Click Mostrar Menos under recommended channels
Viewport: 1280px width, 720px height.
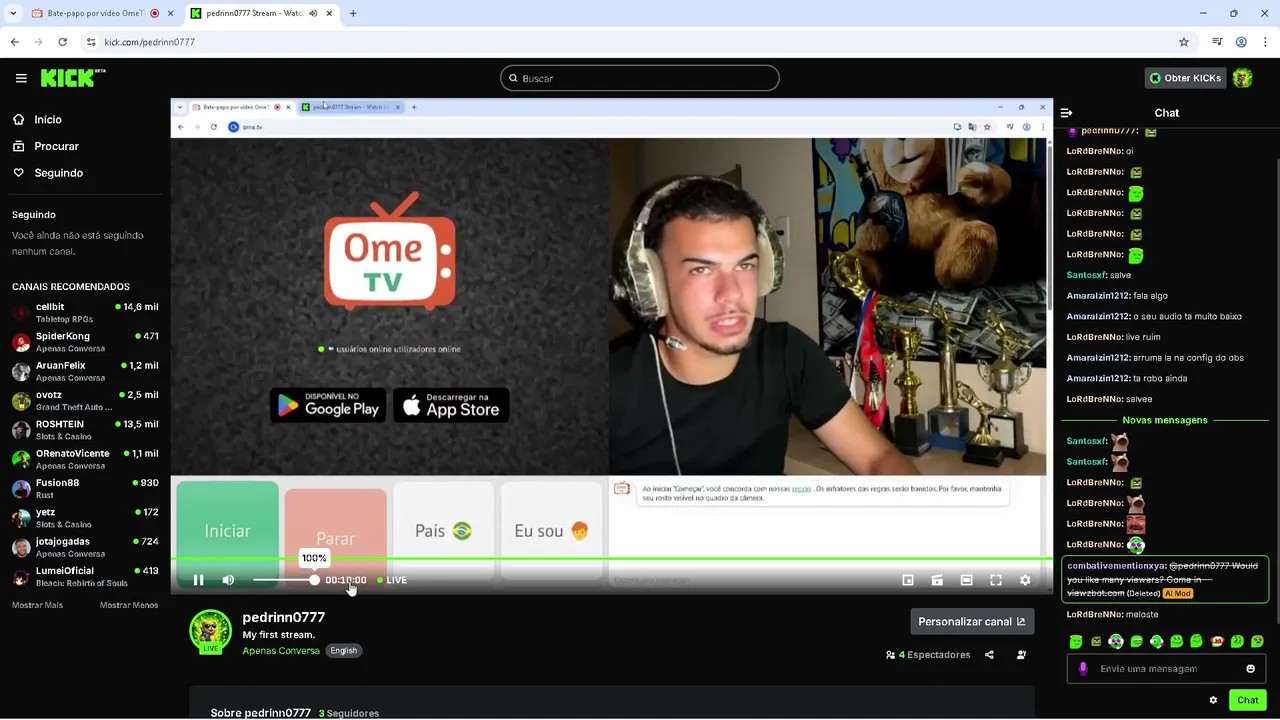pyautogui.click(x=129, y=605)
